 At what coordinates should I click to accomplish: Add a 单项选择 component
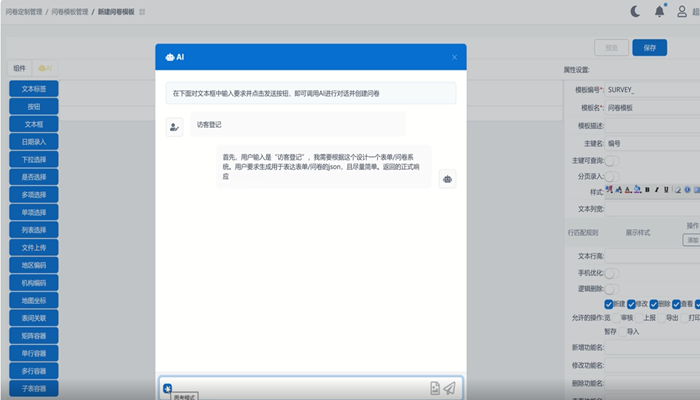click(x=34, y=212)
